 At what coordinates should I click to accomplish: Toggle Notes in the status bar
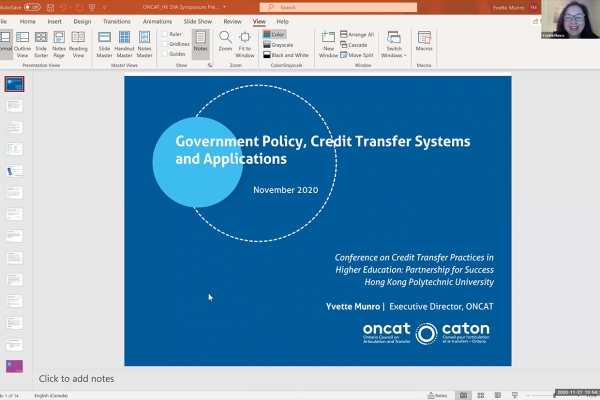click(x=437, y=395)
